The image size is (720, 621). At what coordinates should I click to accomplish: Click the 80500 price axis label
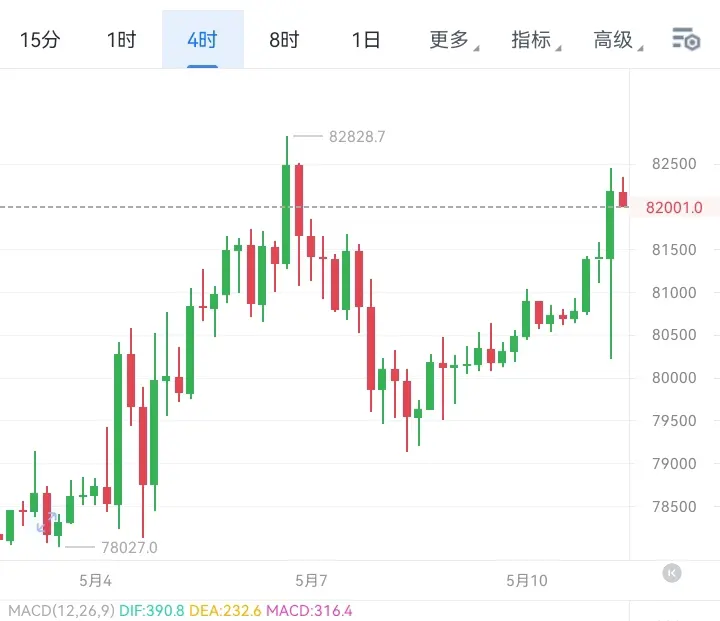pyautogui.click(x=674, y=335)
